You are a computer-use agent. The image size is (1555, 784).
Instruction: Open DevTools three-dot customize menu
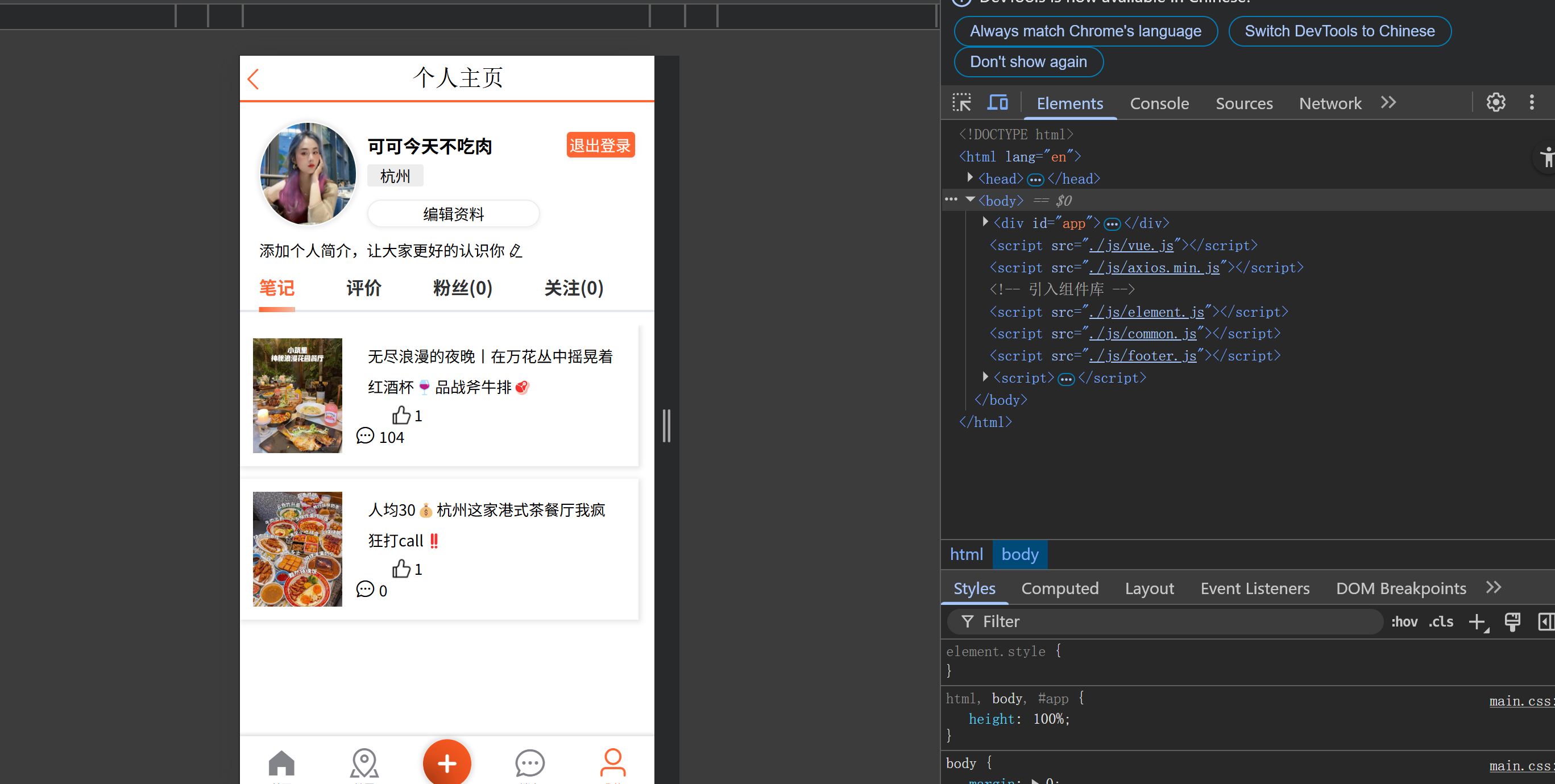(x=1532, y=102)
